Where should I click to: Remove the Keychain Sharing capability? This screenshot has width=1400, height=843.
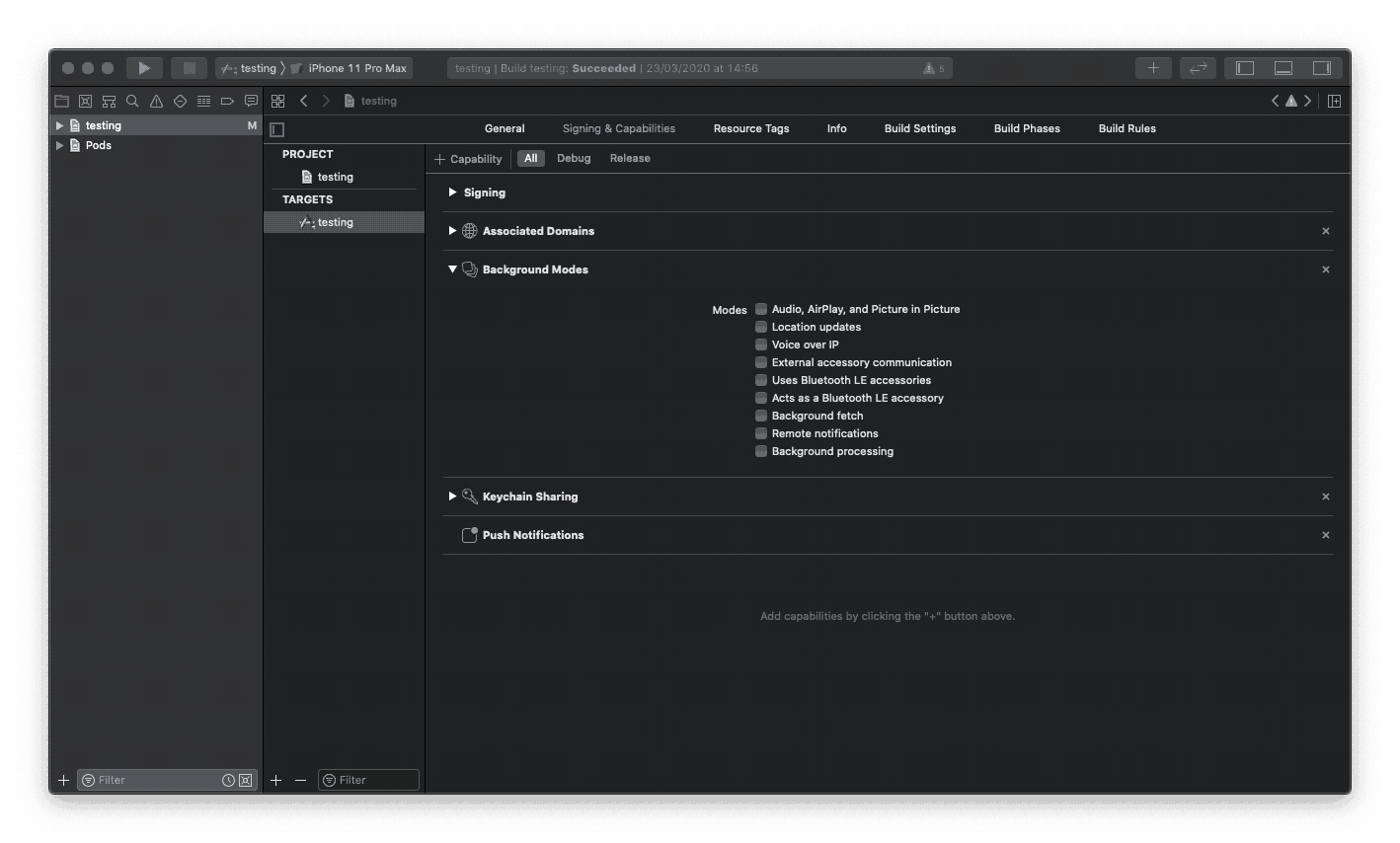[1326, 497]
